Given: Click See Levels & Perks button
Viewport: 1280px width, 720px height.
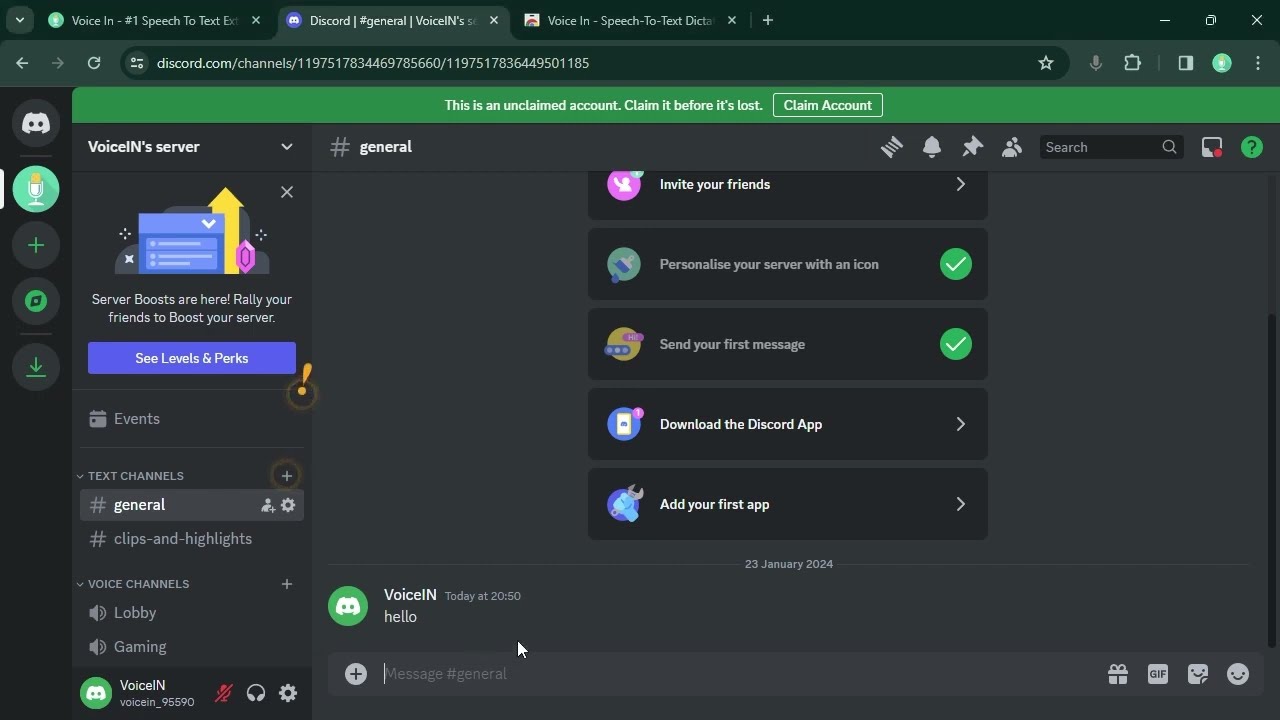Looking at the screenshot, I should [x=192, y=358].
